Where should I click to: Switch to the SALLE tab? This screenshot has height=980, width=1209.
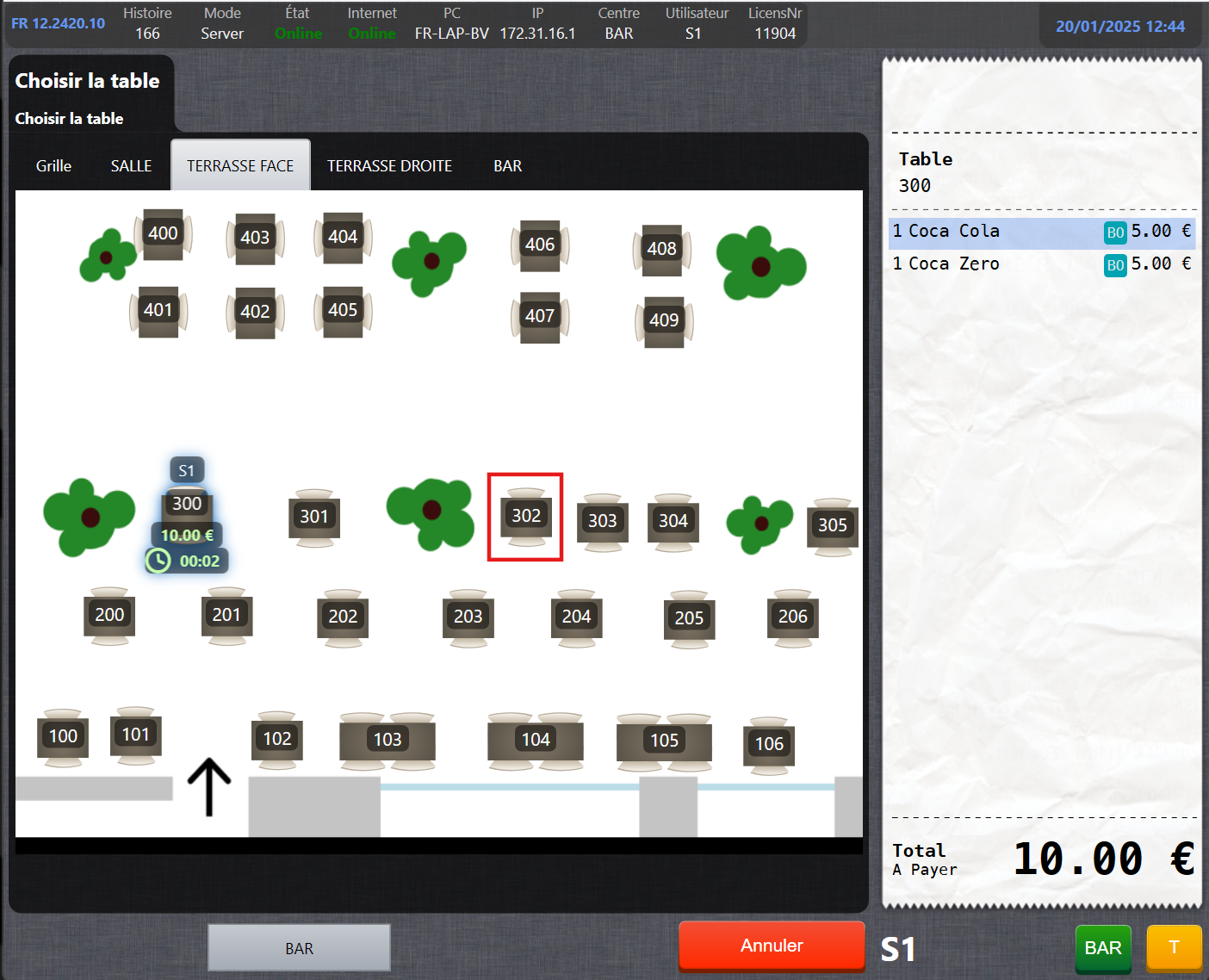131,166
